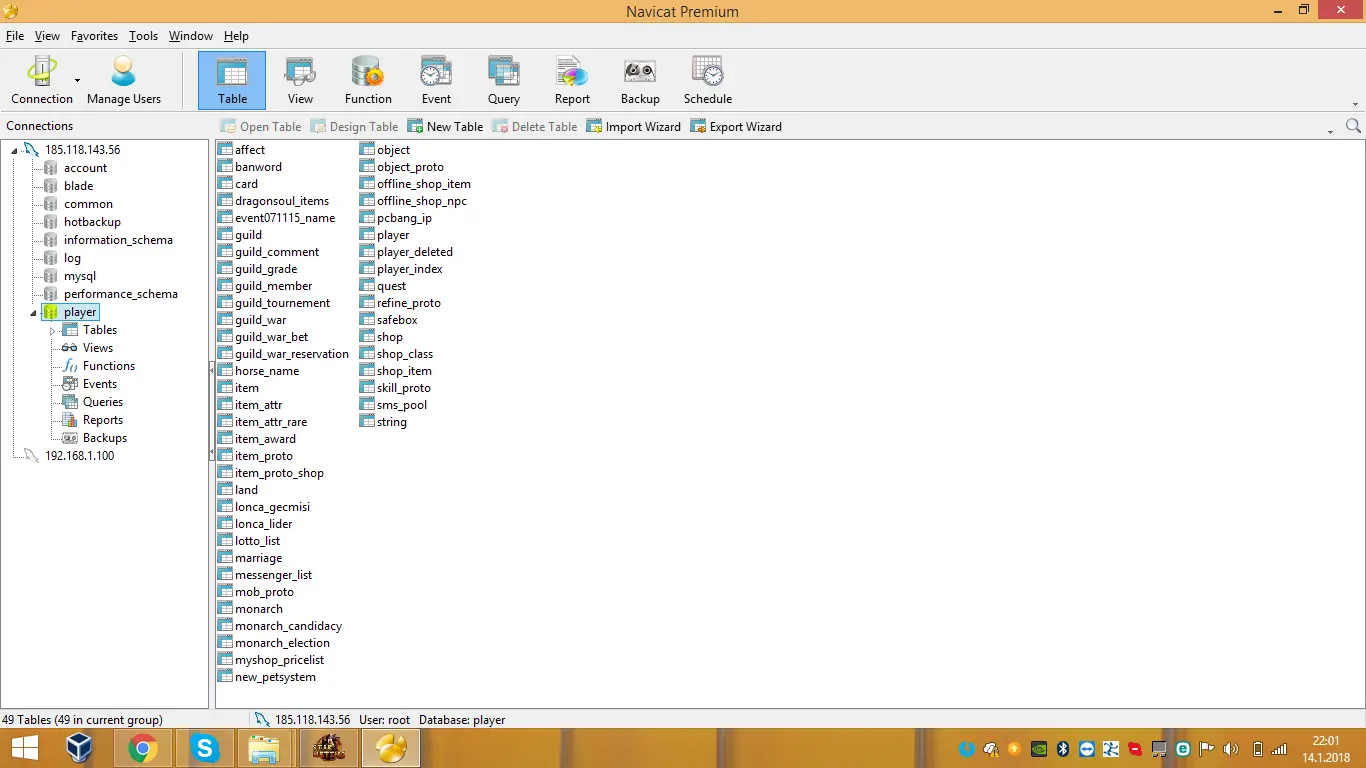Select the player_deleted table
The height and width of the screenshot is (768, 1366).
(414, 252)
